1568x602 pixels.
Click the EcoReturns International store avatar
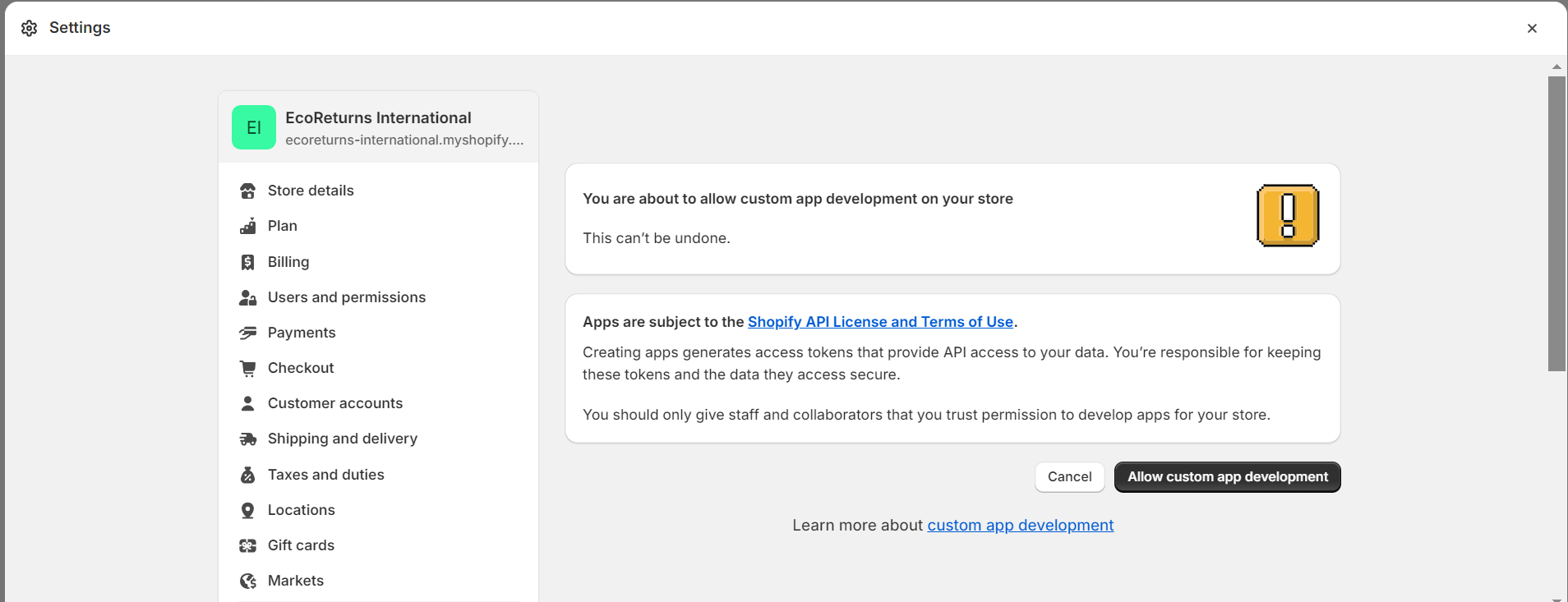(x=254, y=127)
